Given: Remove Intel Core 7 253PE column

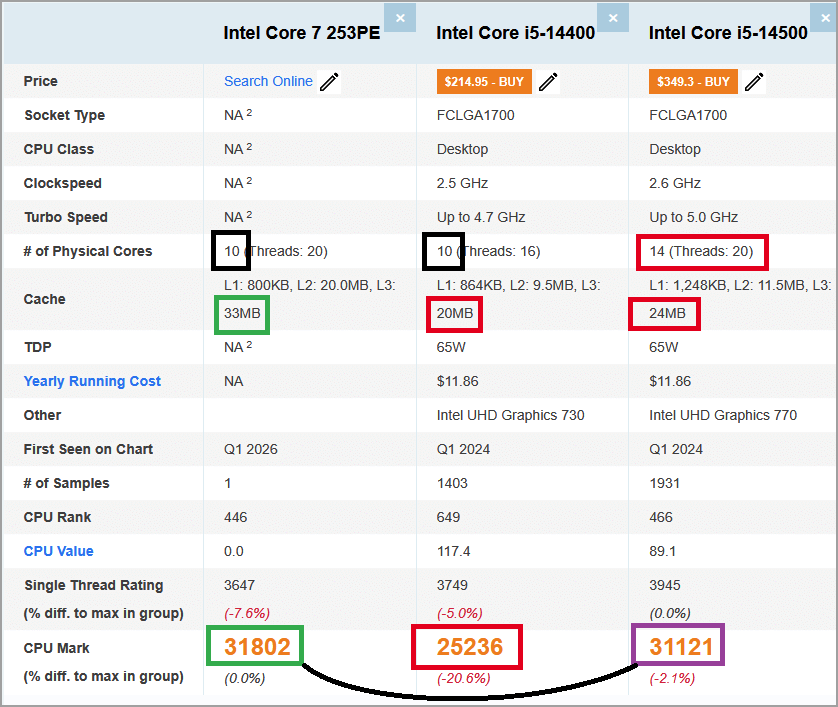Looking at the screenshot, I should point(400,17).
